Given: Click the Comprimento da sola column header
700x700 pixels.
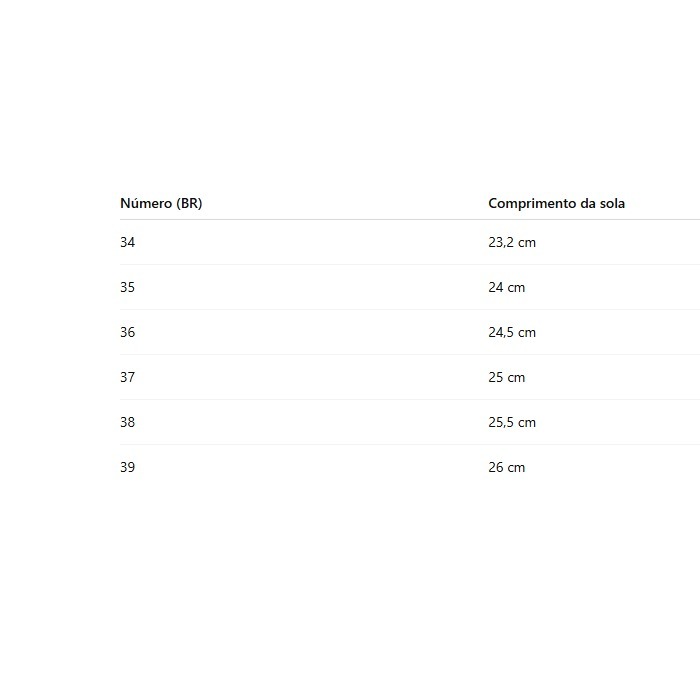Looking at the screenshot, I should pyautogui.click(x=556, y=203).
